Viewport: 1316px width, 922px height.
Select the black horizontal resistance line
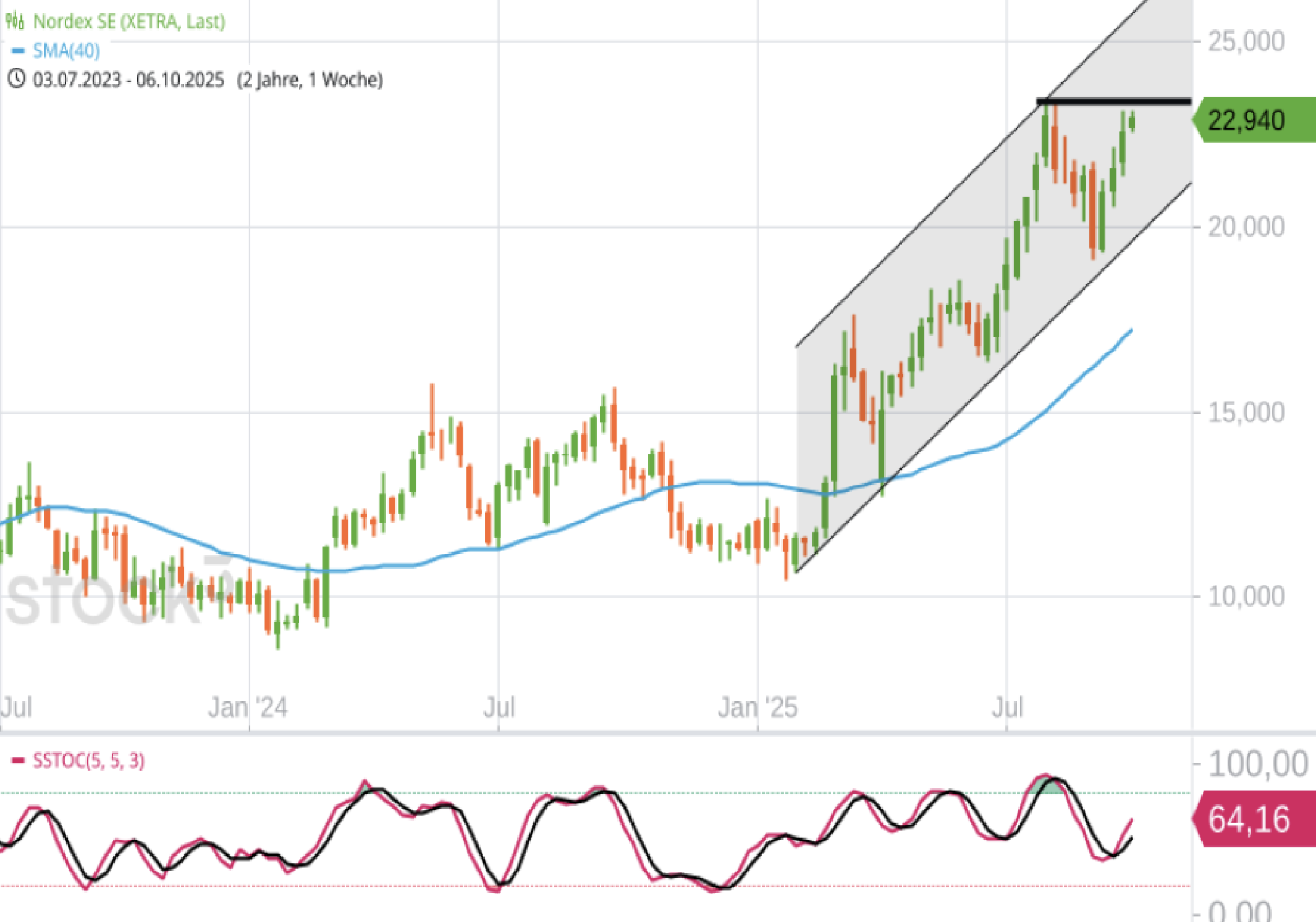(1113, 101)
